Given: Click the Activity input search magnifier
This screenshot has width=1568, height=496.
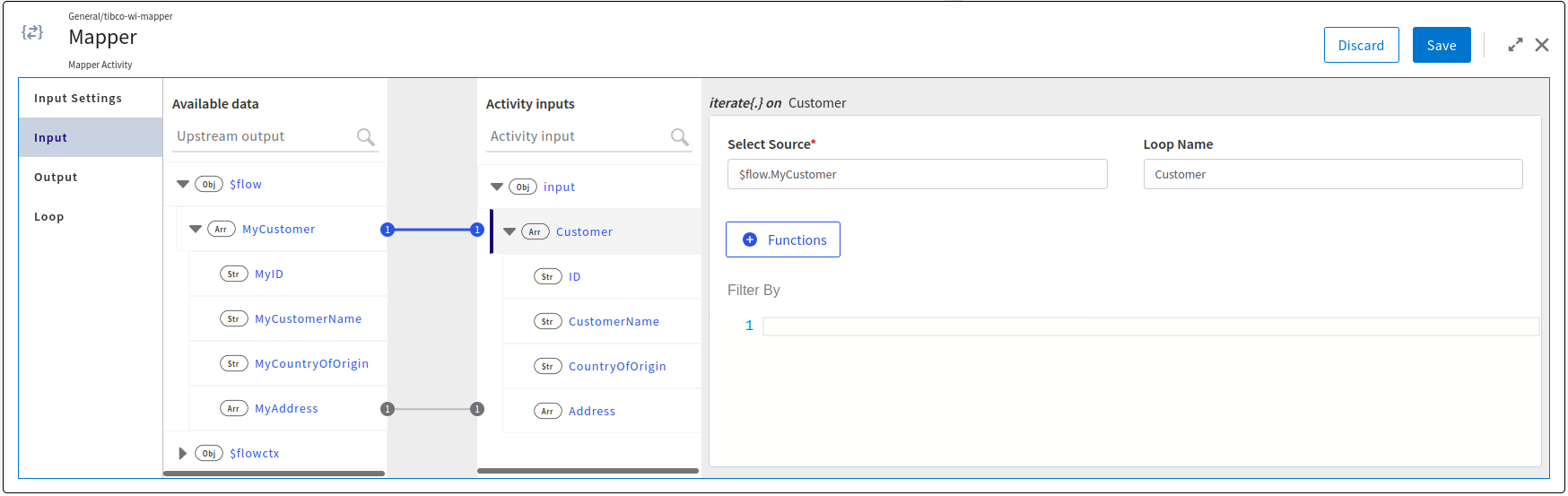Looking at the screenshot, I should [680, 137].
